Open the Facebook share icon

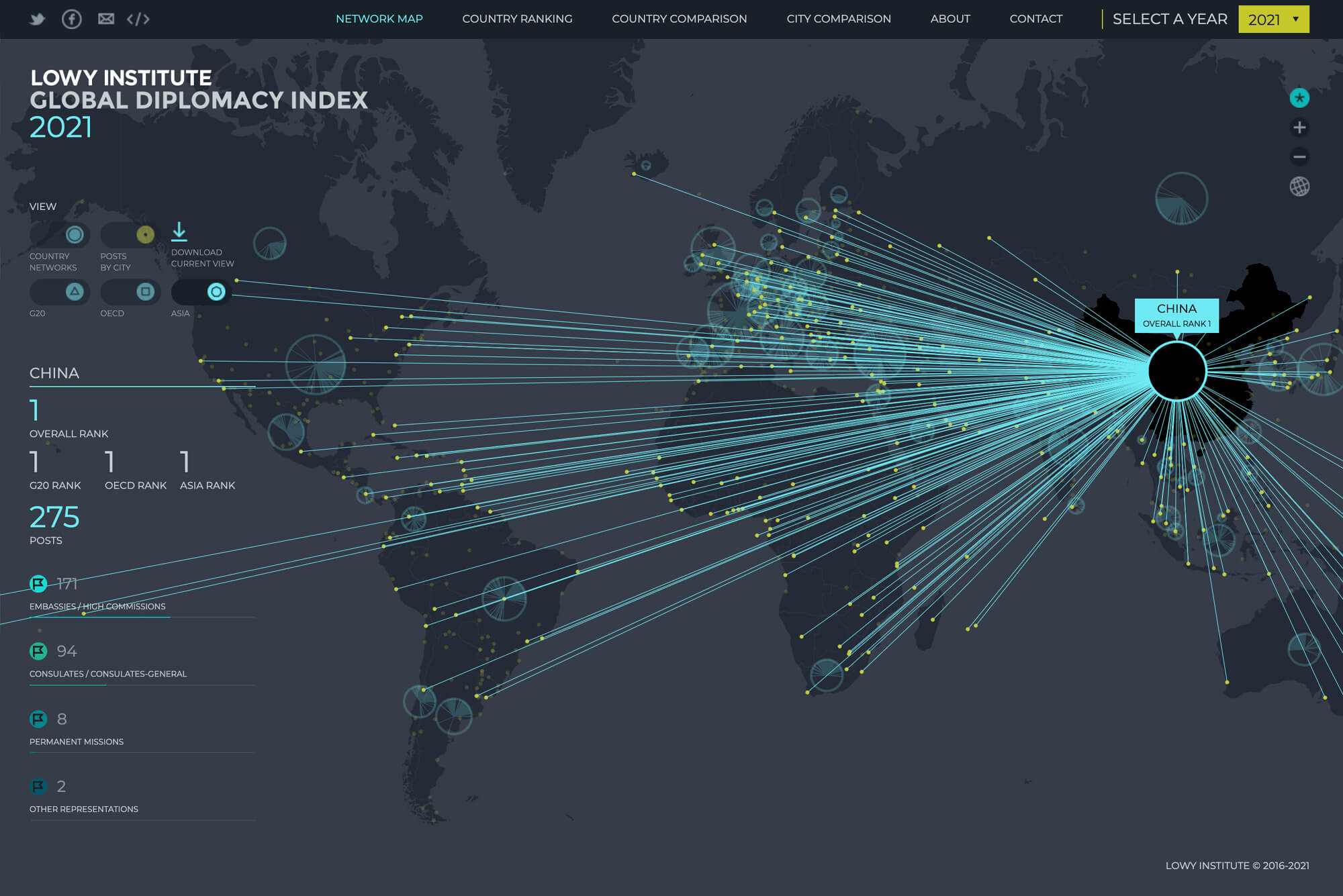tap(72, 19)
